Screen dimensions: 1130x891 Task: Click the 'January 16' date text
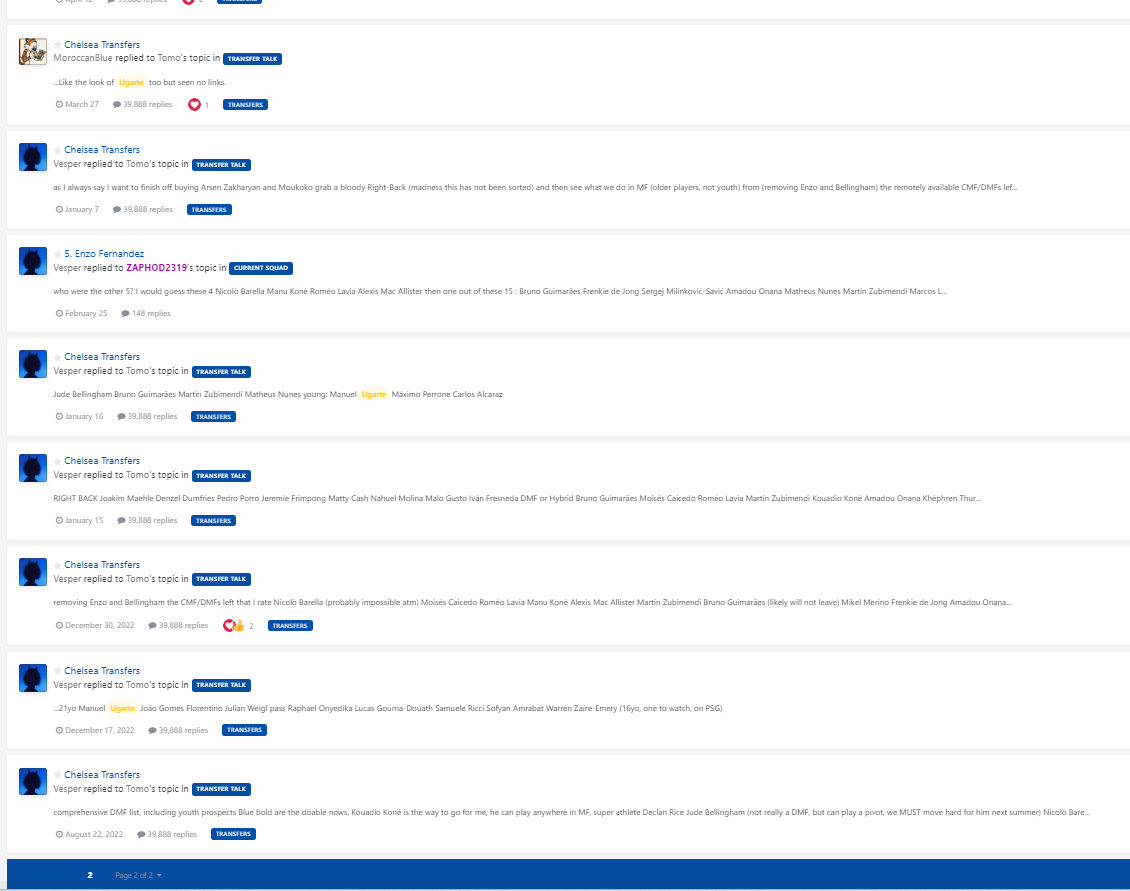[x=84, y=417]
